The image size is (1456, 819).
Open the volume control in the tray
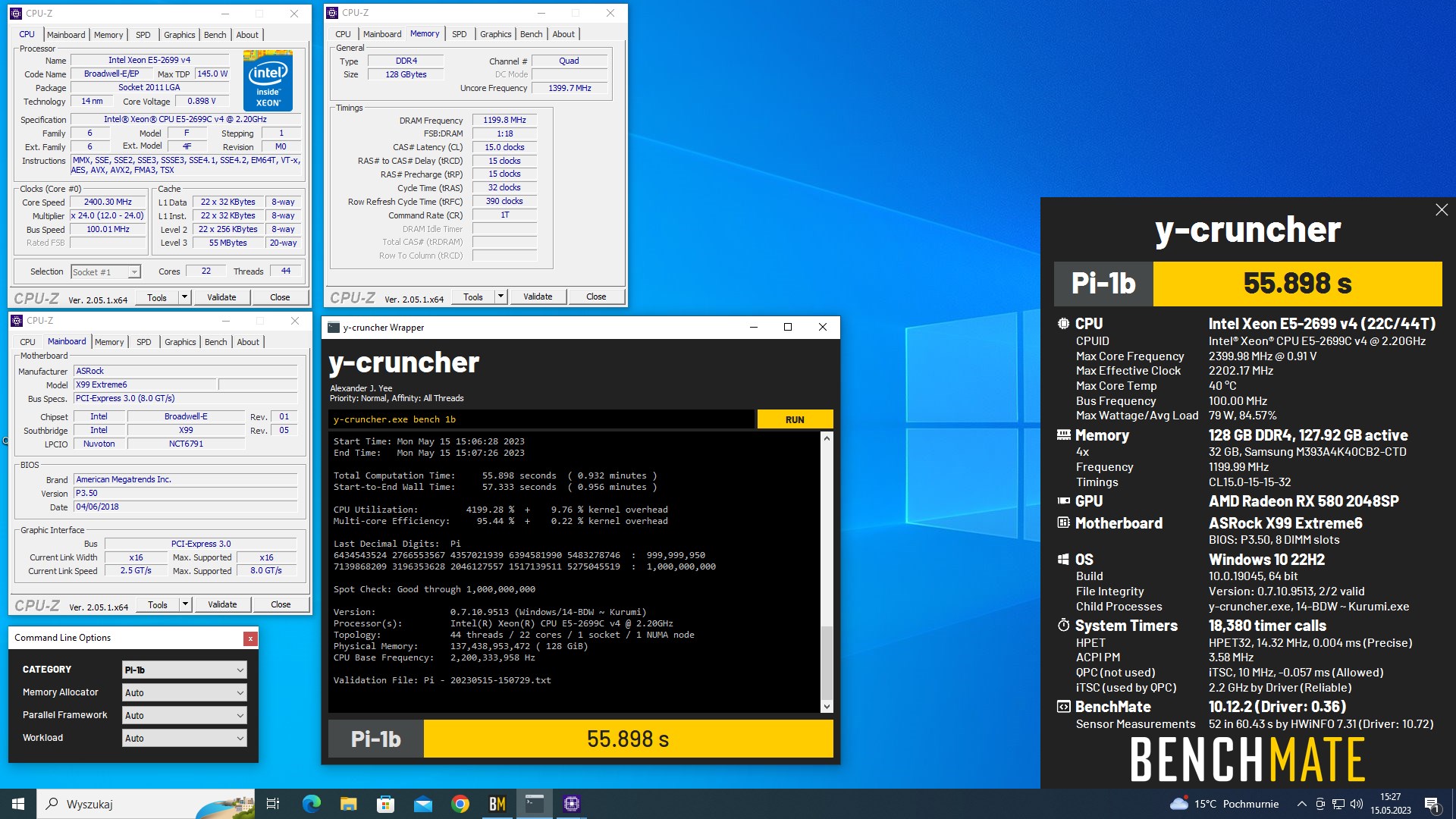pos(1357,804)
